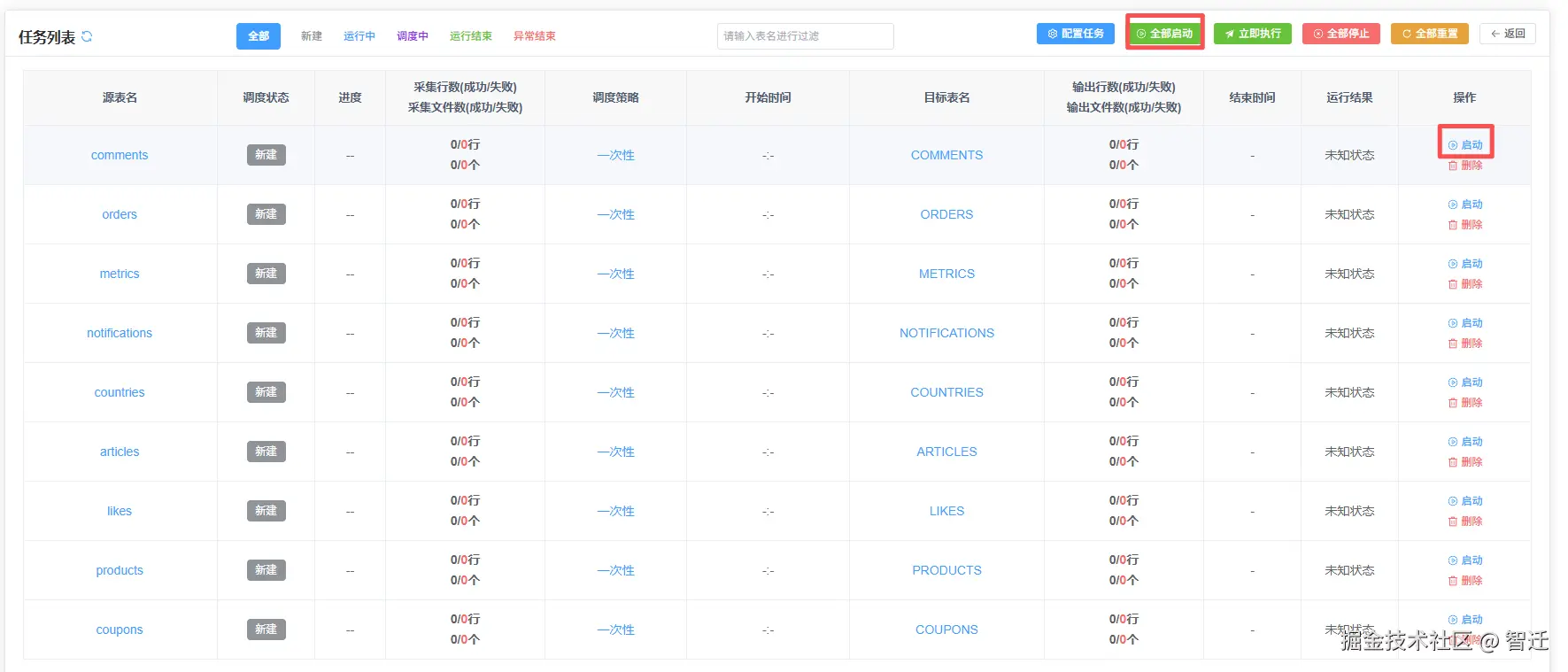Delete the metrics task
1568x672 pixels.
[x=1465, y=284]
